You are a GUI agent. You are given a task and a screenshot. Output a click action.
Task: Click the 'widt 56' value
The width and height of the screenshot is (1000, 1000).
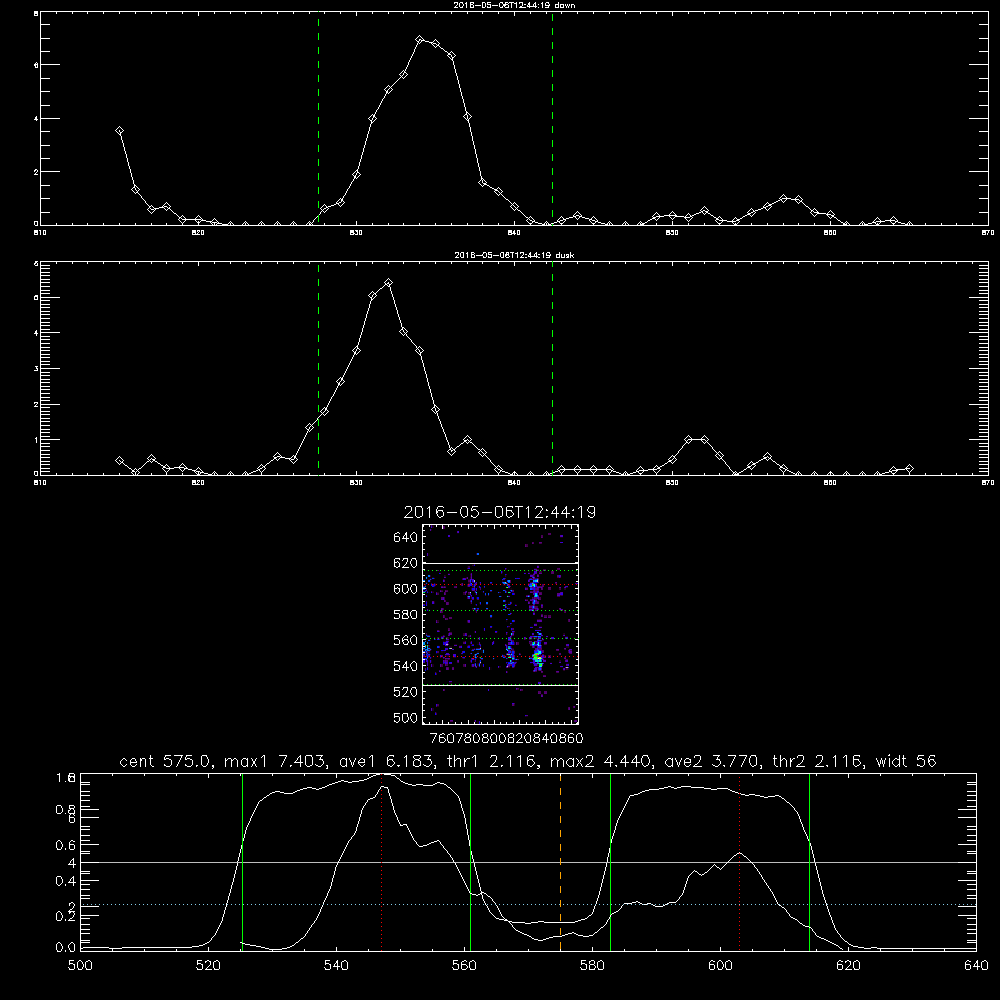pyautogui.click(x=906, y=761)
